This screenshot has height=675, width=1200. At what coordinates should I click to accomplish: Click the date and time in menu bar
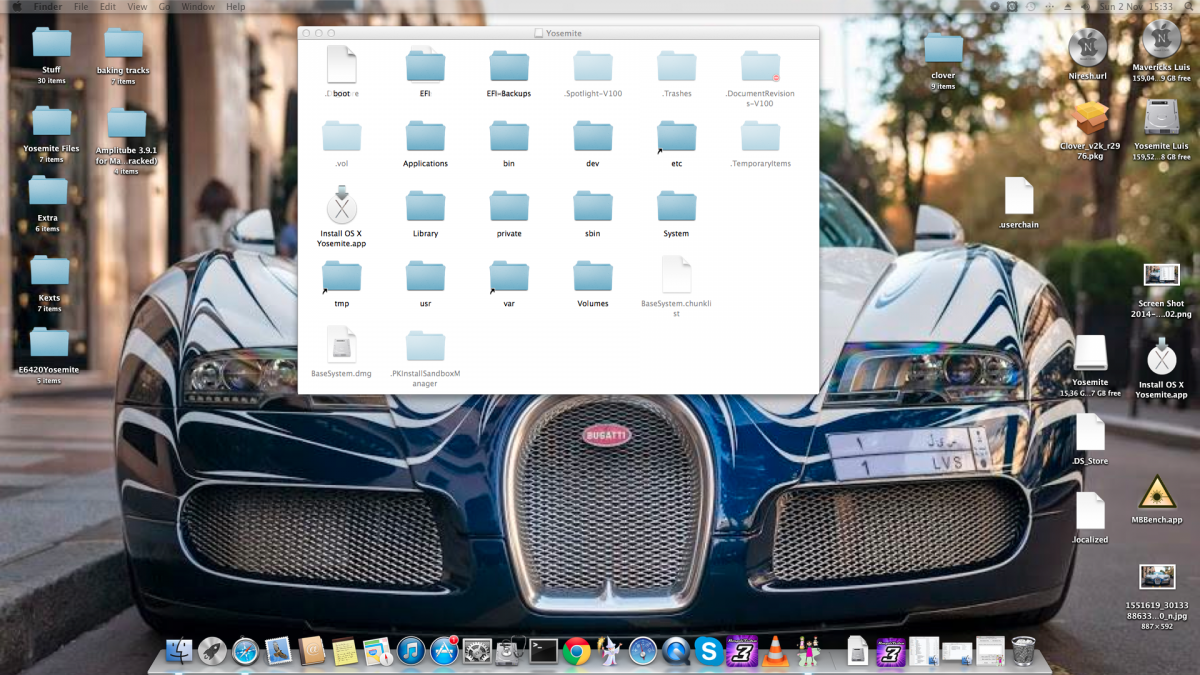pos(1135,7)
